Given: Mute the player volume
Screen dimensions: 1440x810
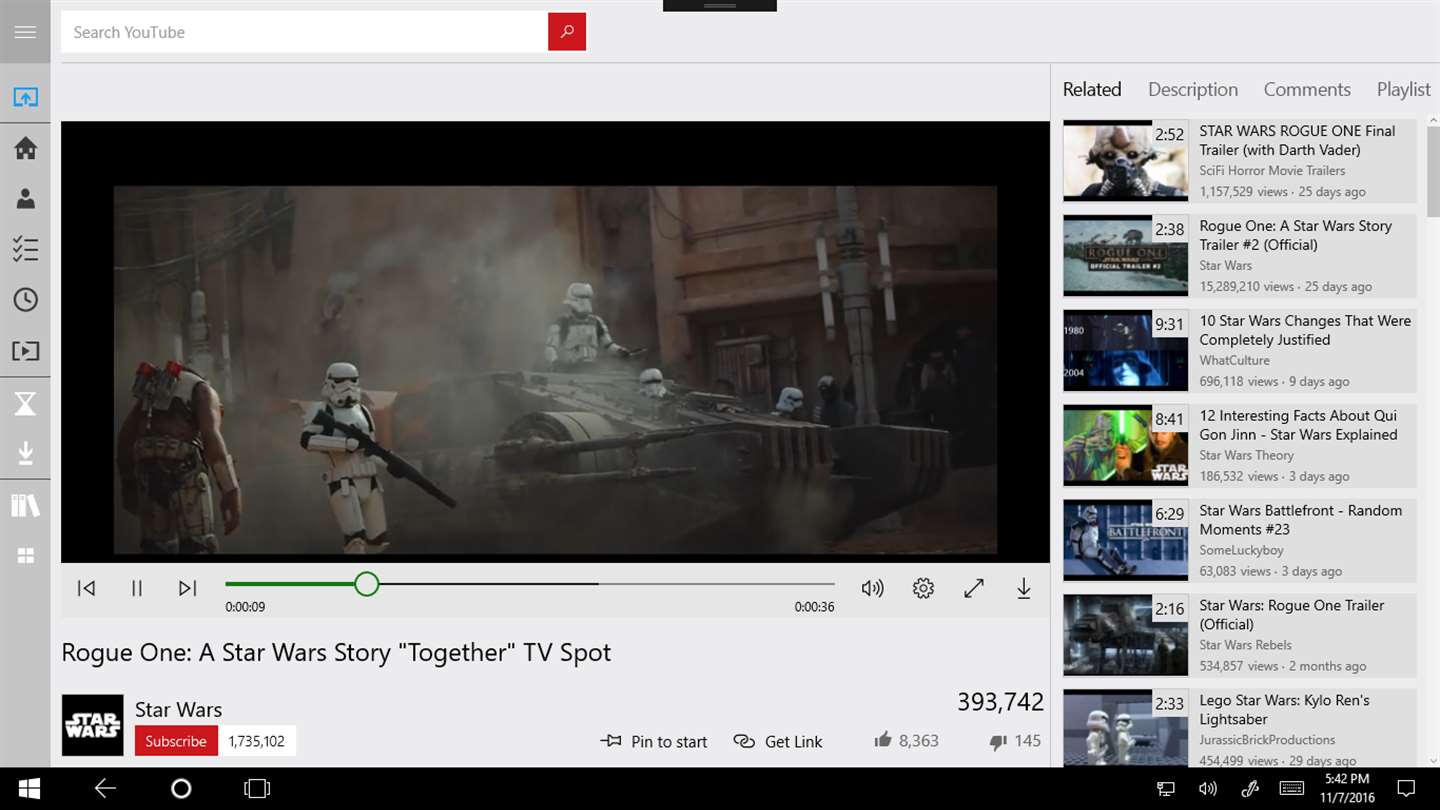Looking at the screenshot, I should pos(873,588).
